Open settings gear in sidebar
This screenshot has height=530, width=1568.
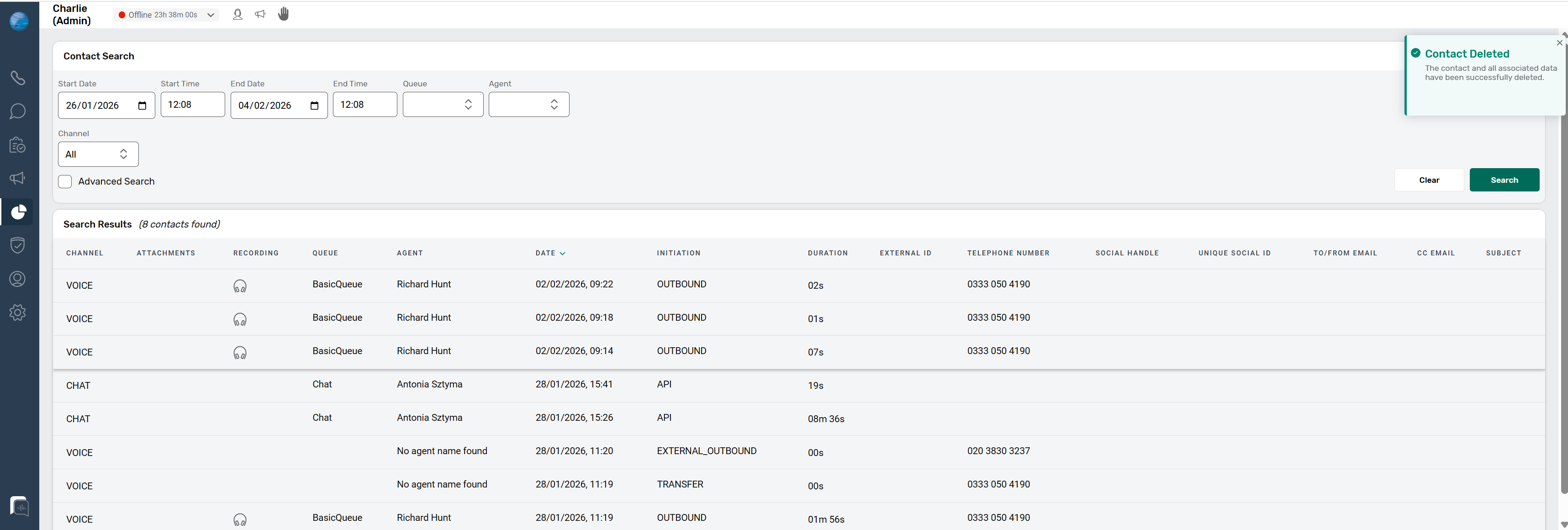tap(18, 313)
